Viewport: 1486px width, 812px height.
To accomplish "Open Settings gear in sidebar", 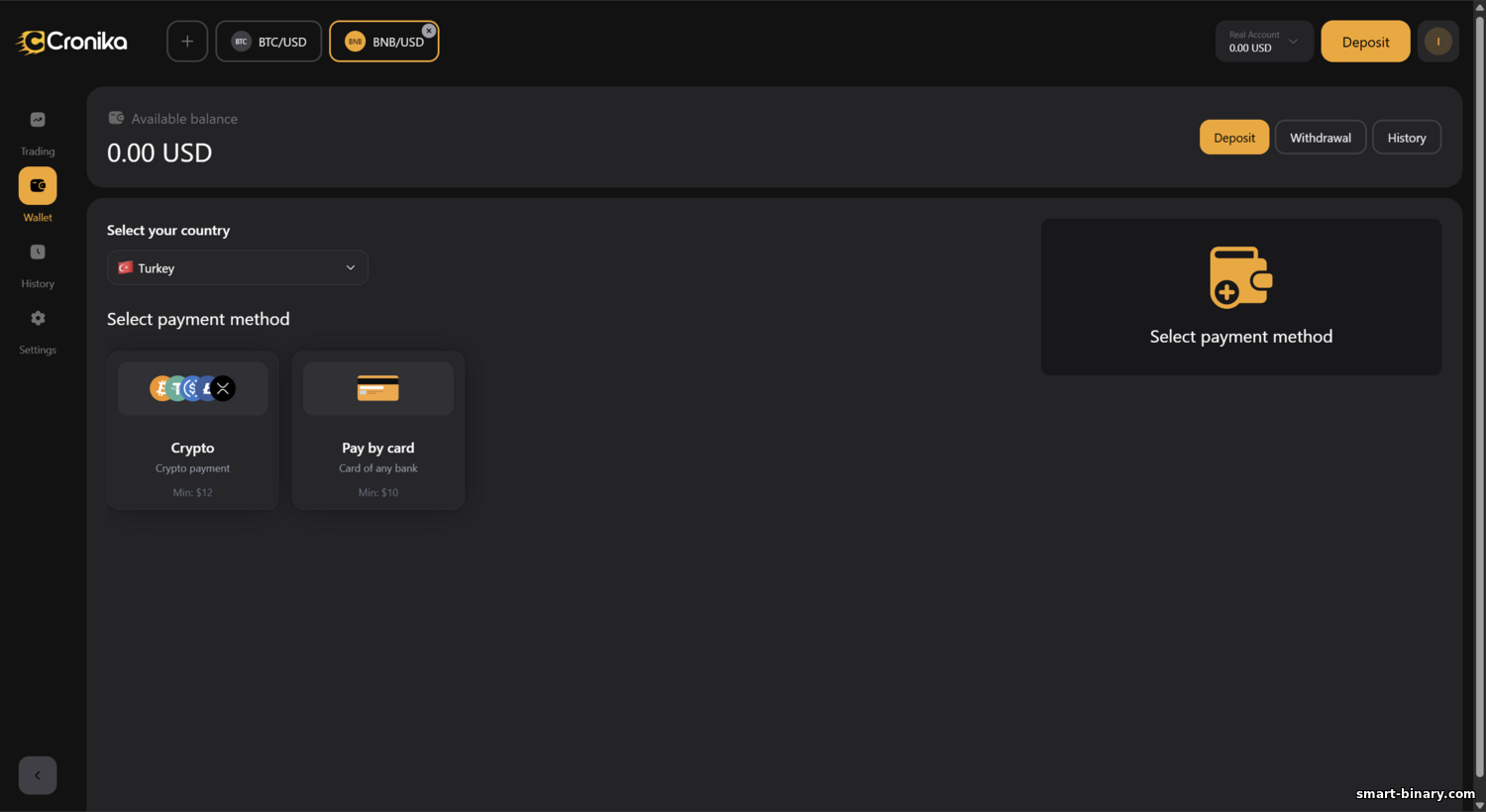I will [x=38, y=319].
